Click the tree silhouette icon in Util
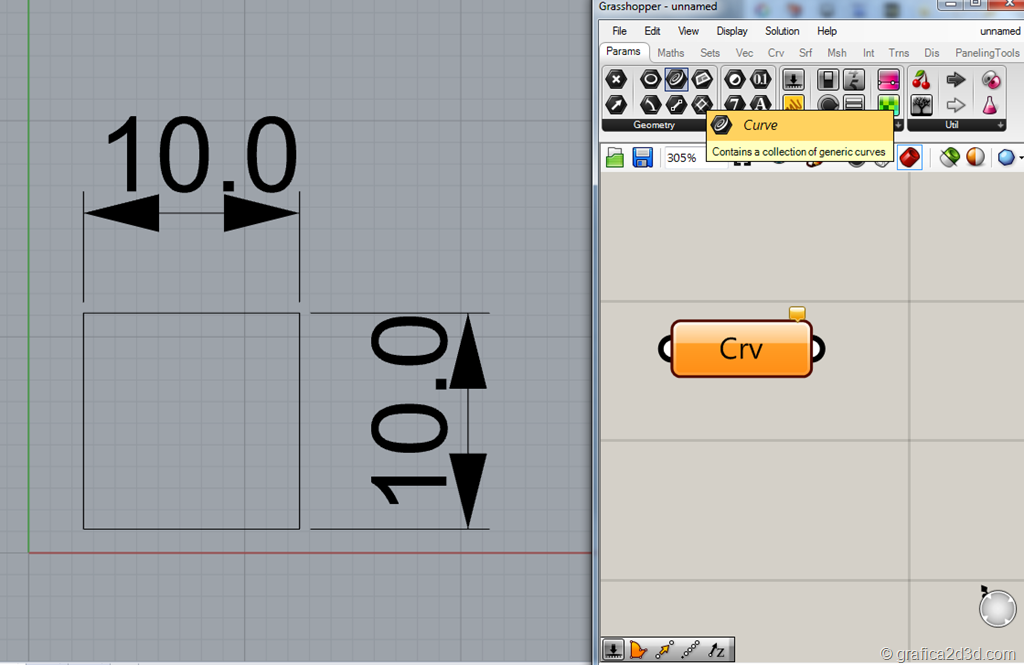1024x665 pixels. pos(921,105)
